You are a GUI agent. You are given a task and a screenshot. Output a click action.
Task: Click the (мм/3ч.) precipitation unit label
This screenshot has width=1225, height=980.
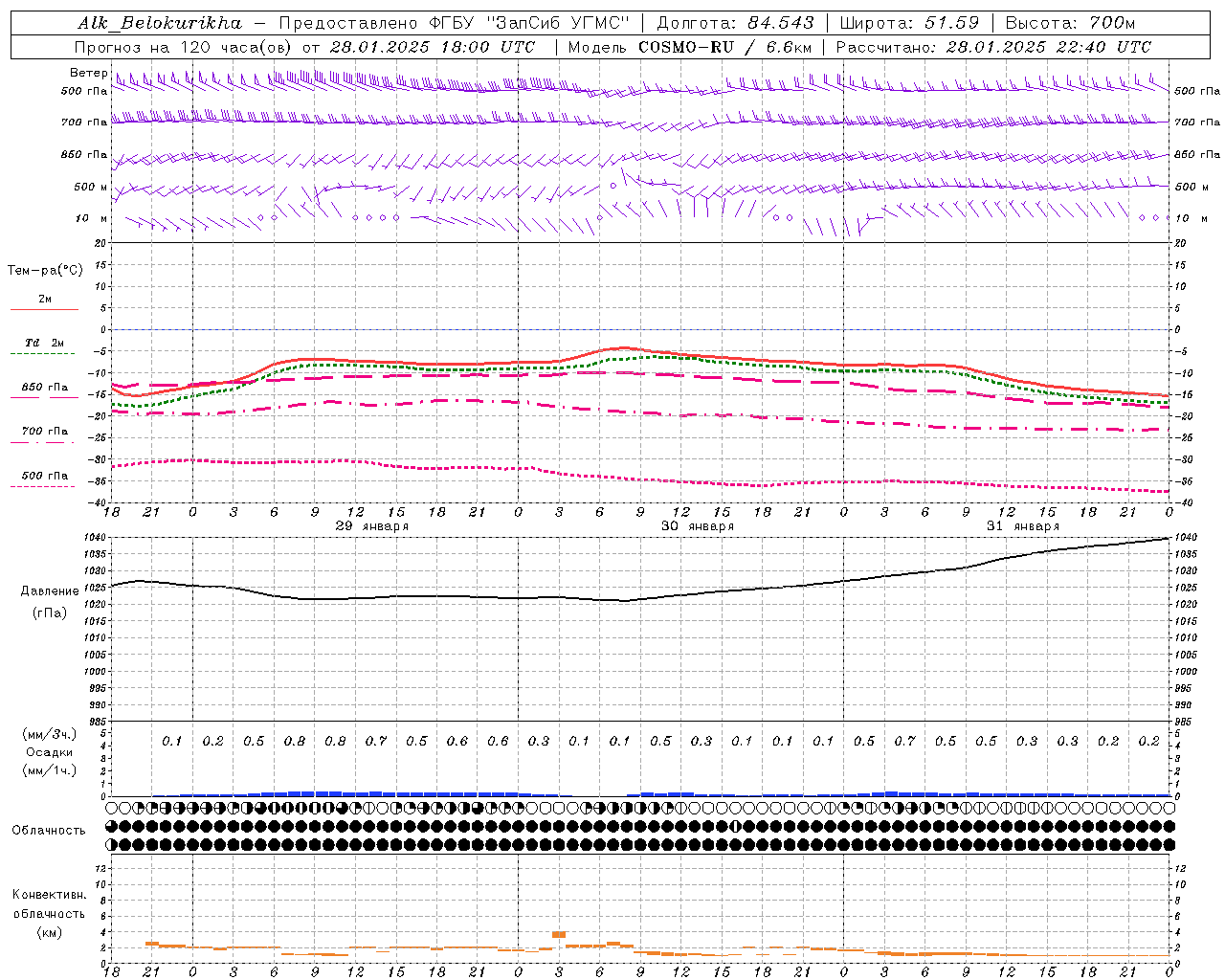[50, 734]
